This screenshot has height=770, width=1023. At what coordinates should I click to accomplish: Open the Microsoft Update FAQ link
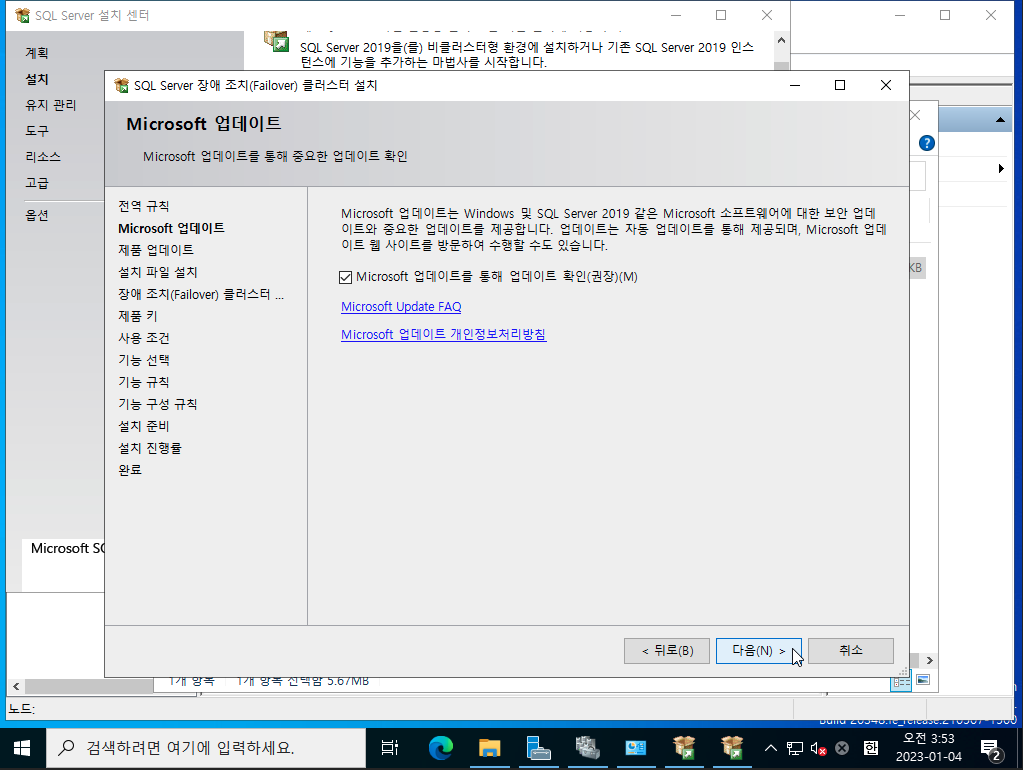(401, 307)
